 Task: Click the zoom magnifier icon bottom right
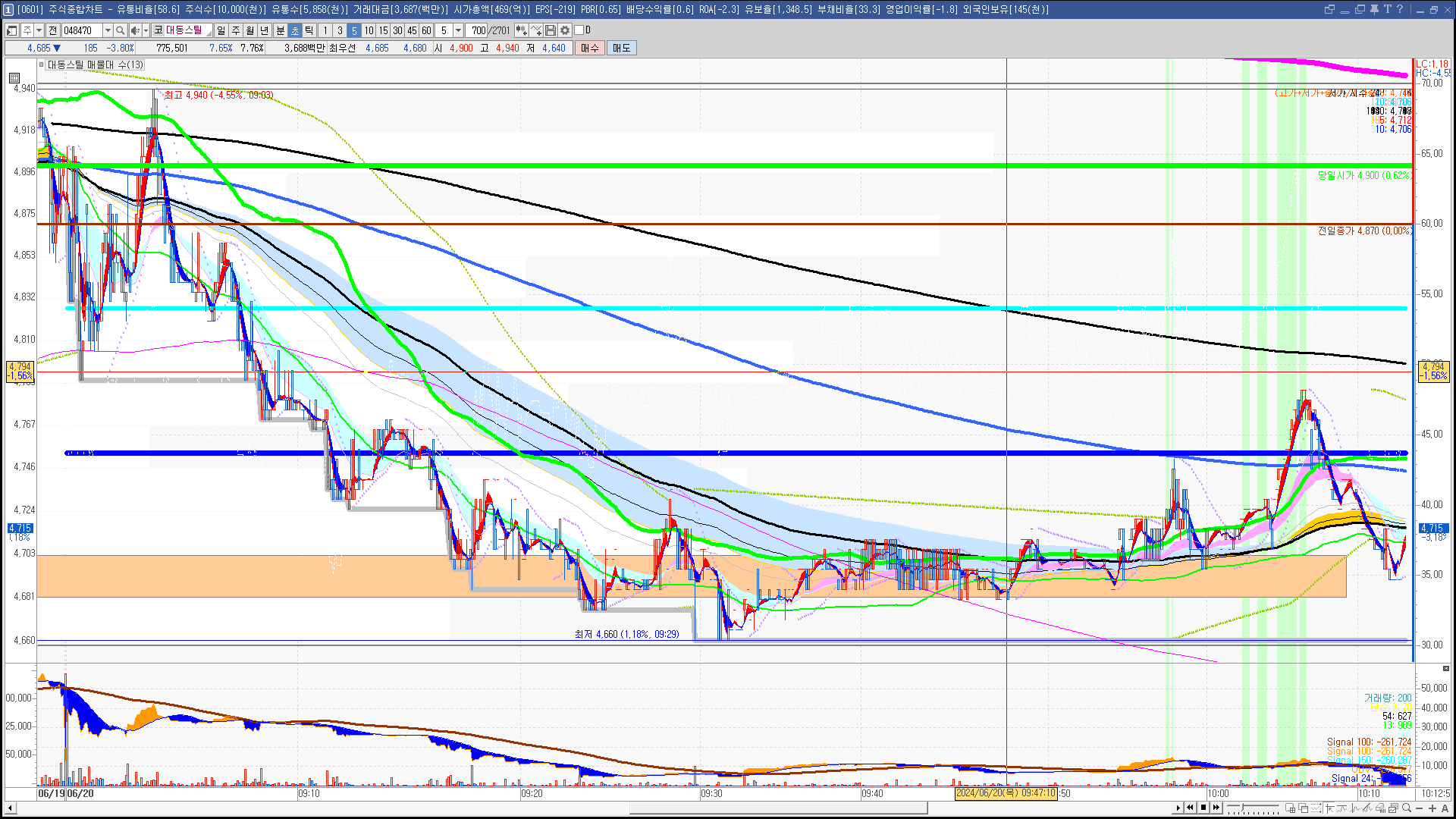(x=1407, y=808)
